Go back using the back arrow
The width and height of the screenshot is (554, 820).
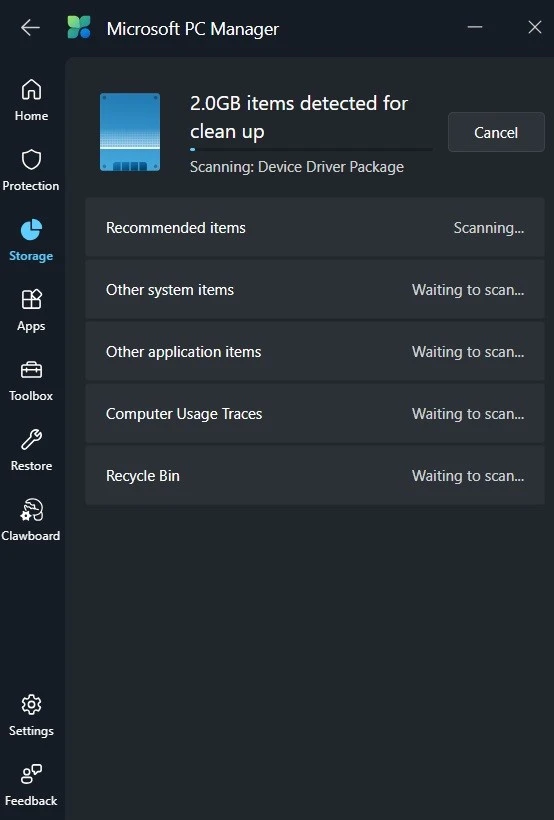point(30,27)
